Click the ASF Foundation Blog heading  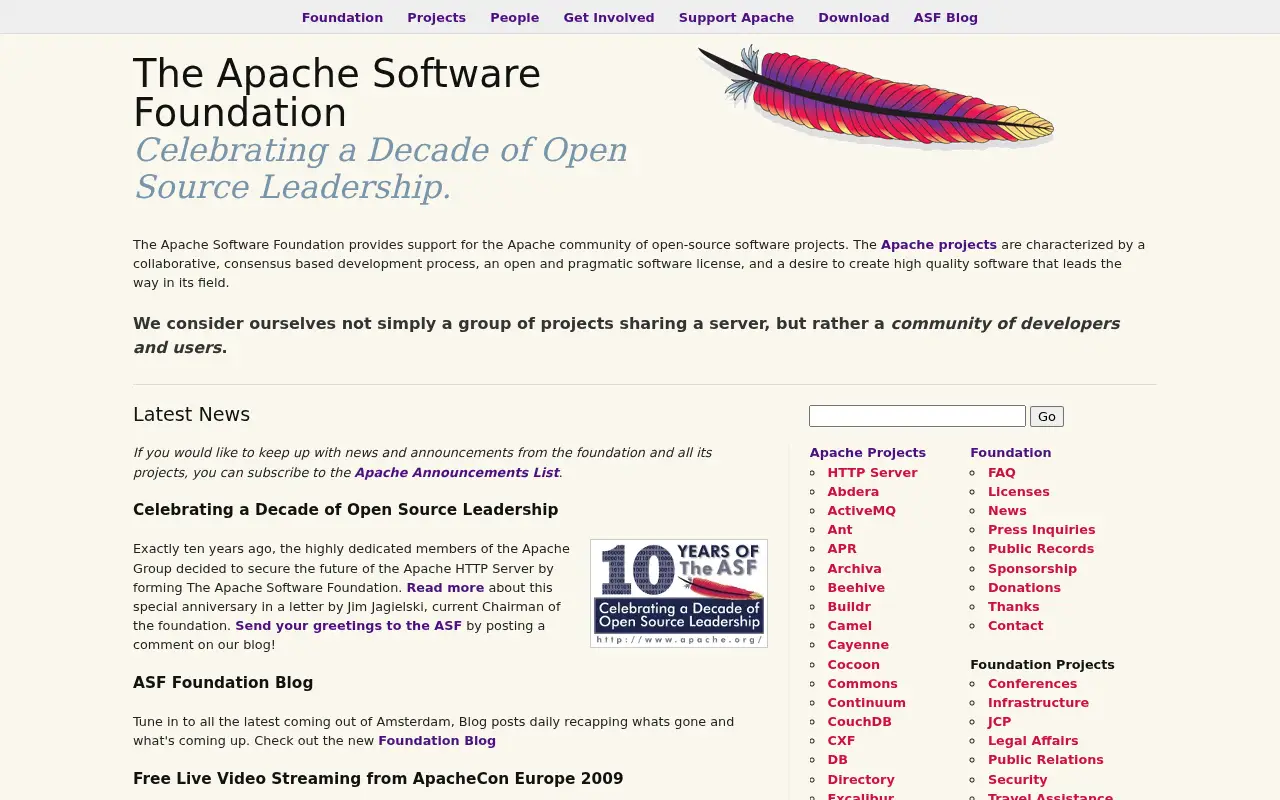pos(223,682)
